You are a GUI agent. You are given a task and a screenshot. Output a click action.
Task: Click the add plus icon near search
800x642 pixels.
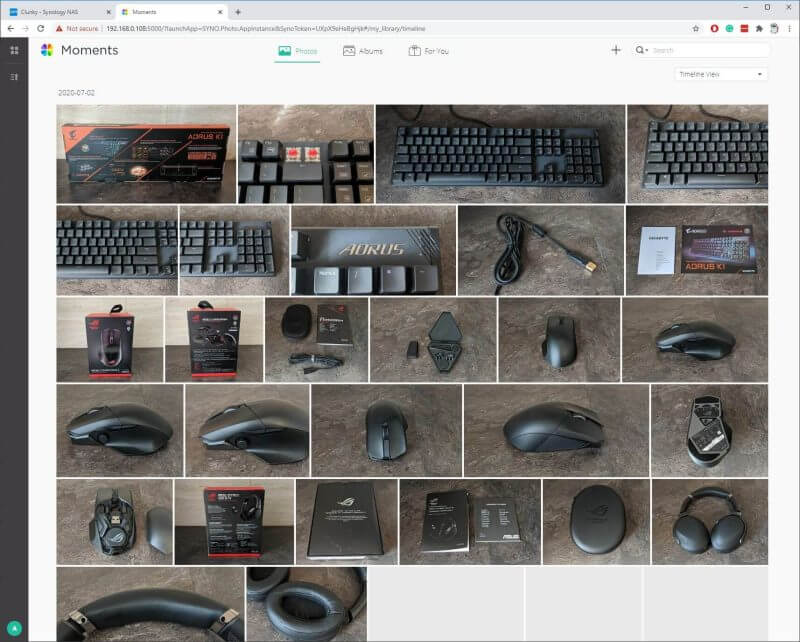pyautogui.click(x=616, y=50)
